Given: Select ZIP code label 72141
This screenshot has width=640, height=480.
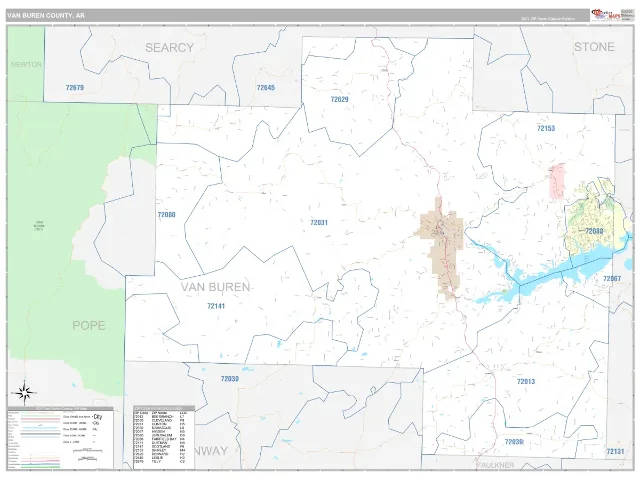Looking at the screenshot, I should click(x=216, y=306).
